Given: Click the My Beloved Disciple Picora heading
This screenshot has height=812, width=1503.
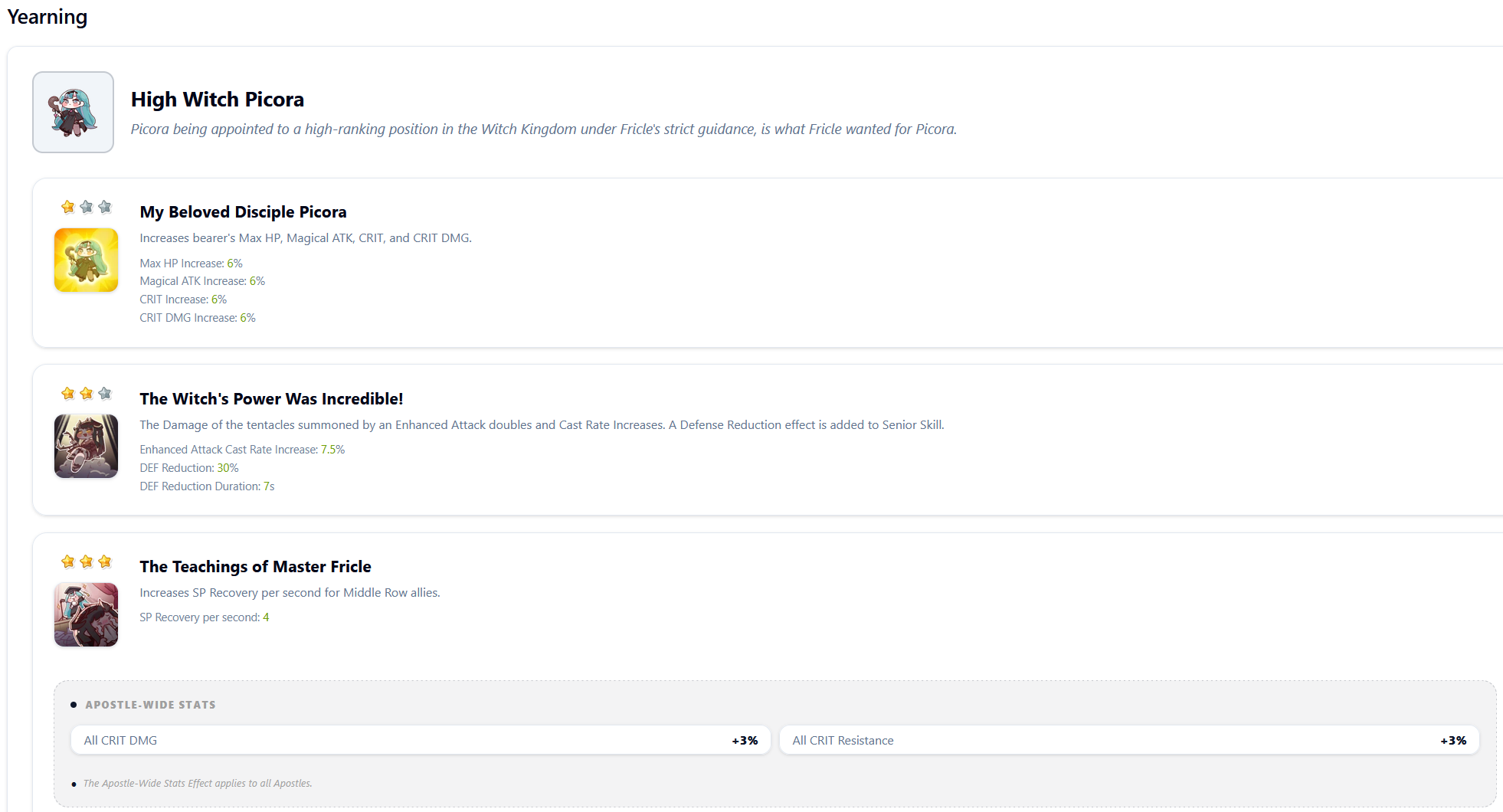Looking at the screenshot, I should [243, 212].
